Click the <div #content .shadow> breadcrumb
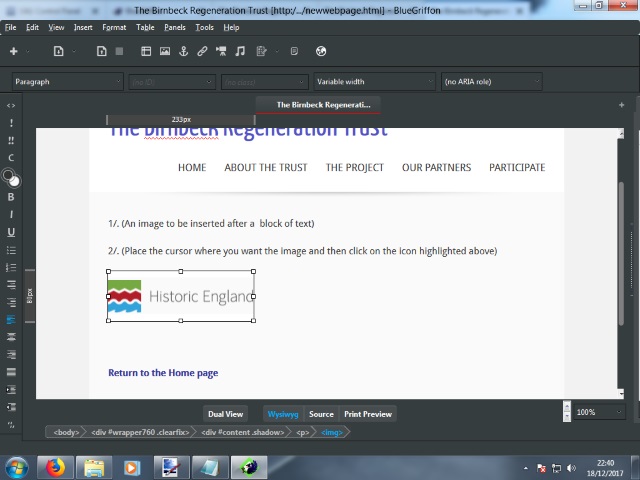 [x=242, y=432]
